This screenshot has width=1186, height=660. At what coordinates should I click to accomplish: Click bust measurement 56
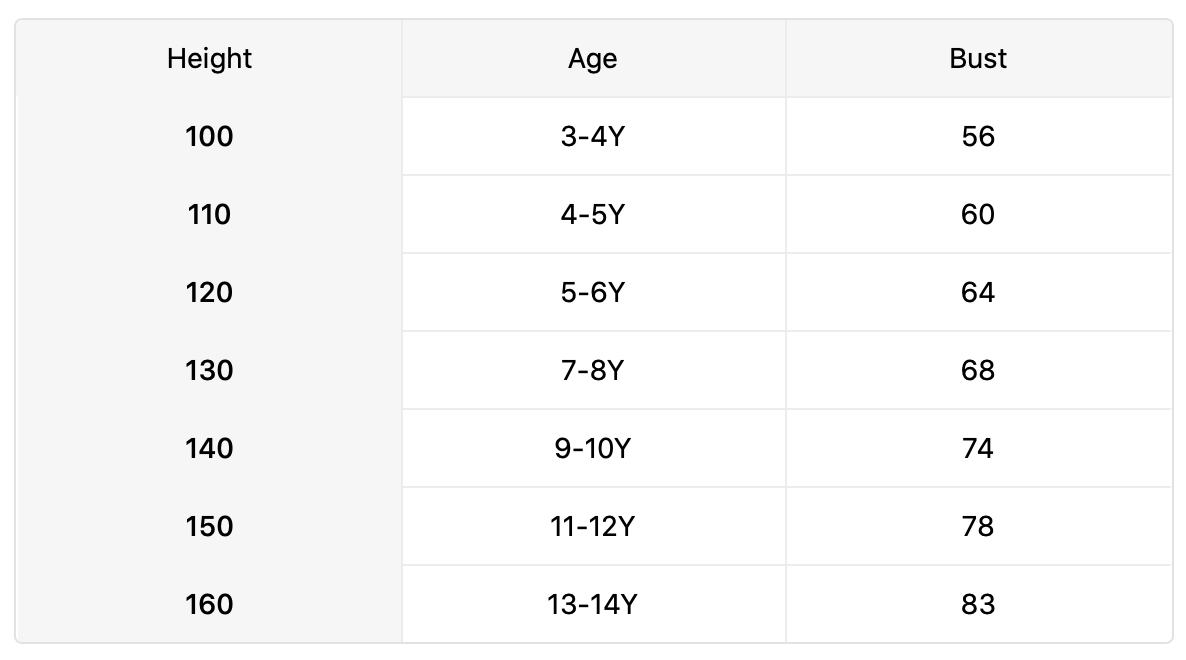point(978,137)
